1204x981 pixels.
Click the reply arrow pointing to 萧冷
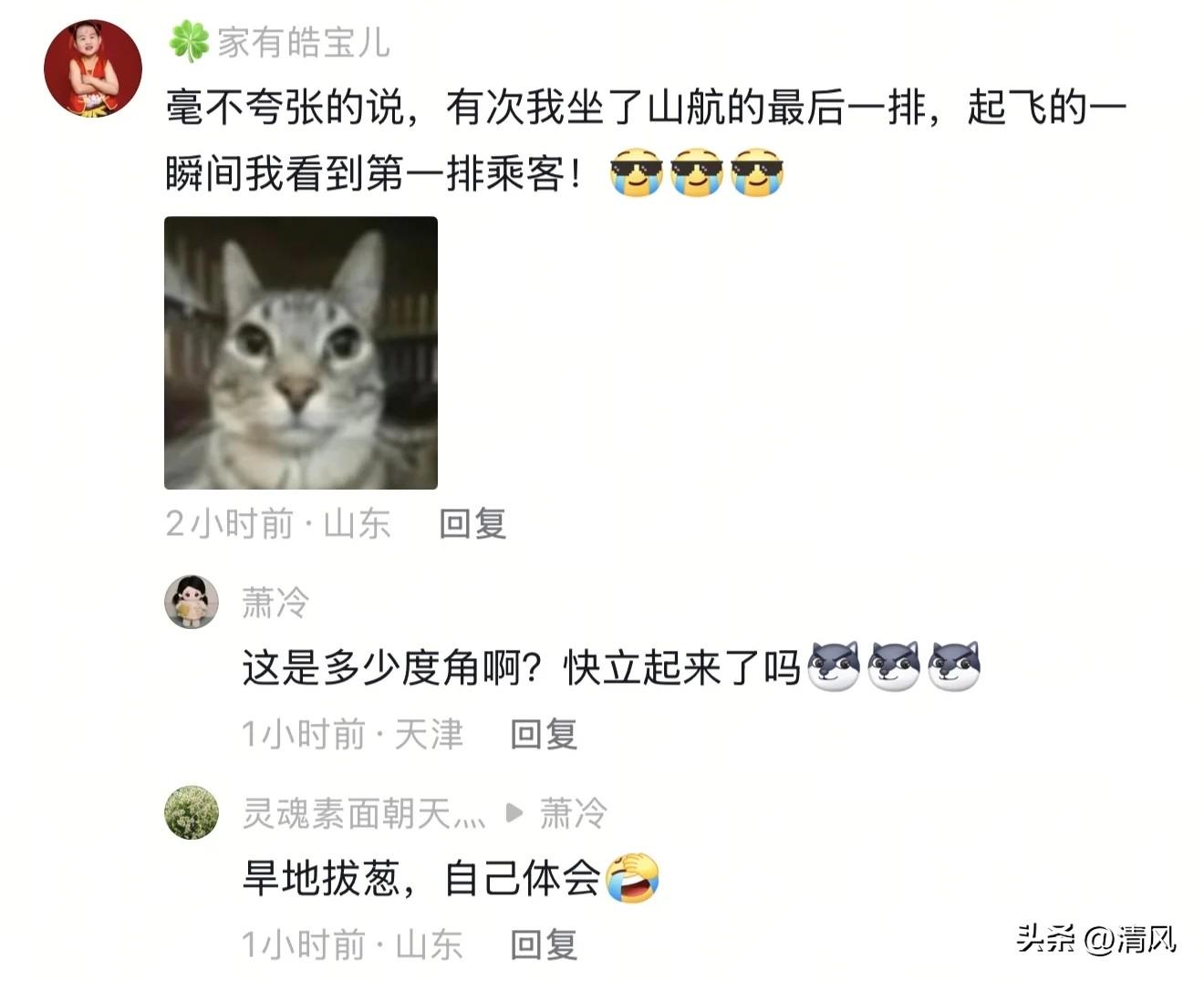514,811
